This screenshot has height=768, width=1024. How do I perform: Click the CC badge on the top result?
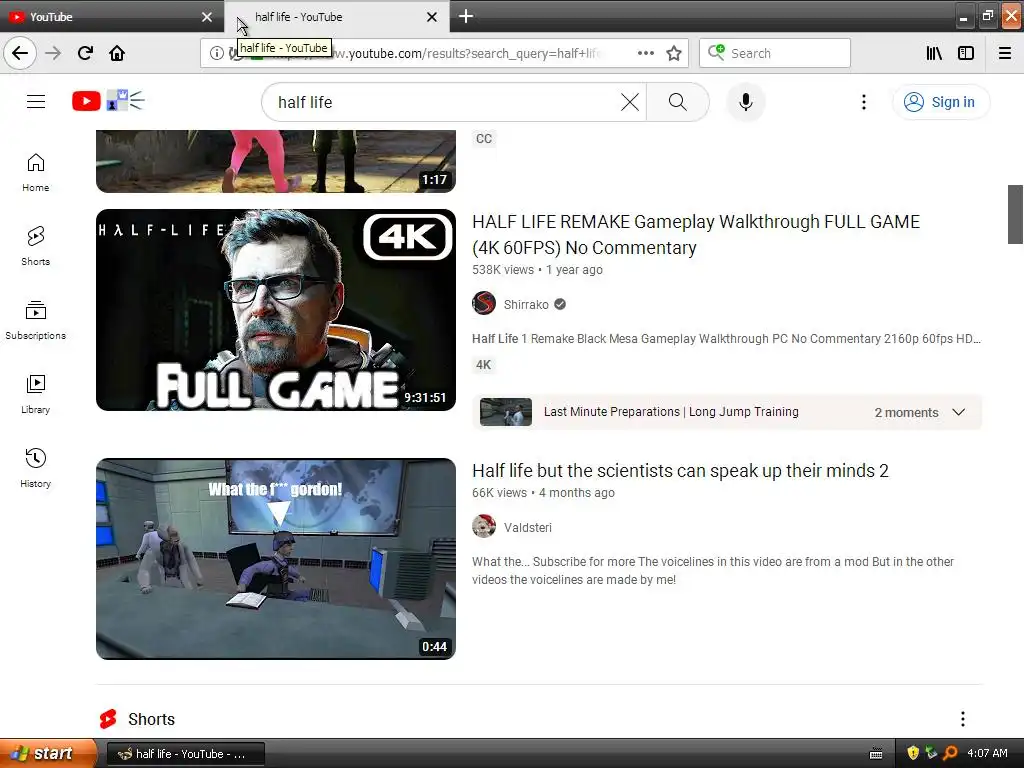tap(484, 138)
